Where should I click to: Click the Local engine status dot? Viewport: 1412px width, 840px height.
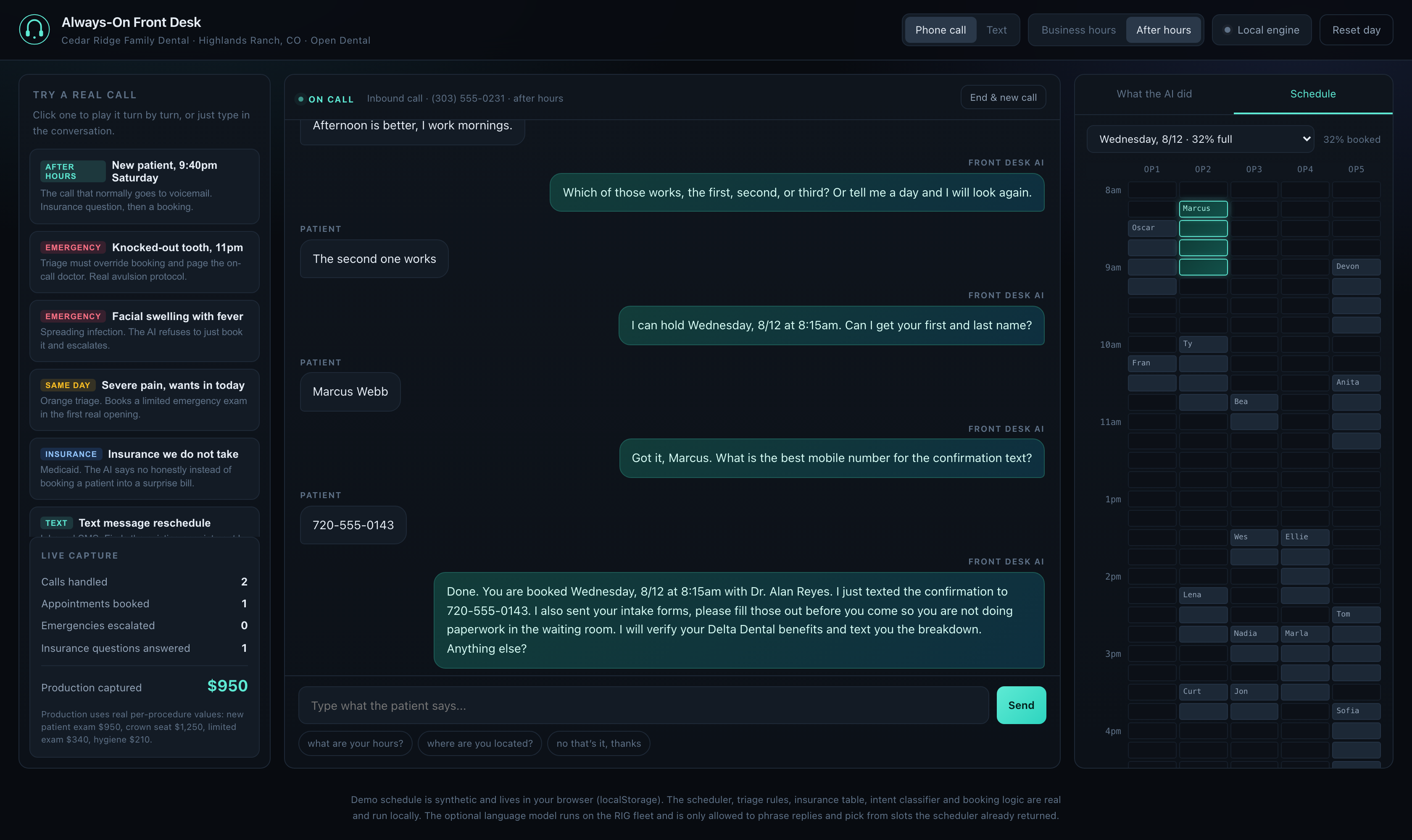coord(1227,30)
